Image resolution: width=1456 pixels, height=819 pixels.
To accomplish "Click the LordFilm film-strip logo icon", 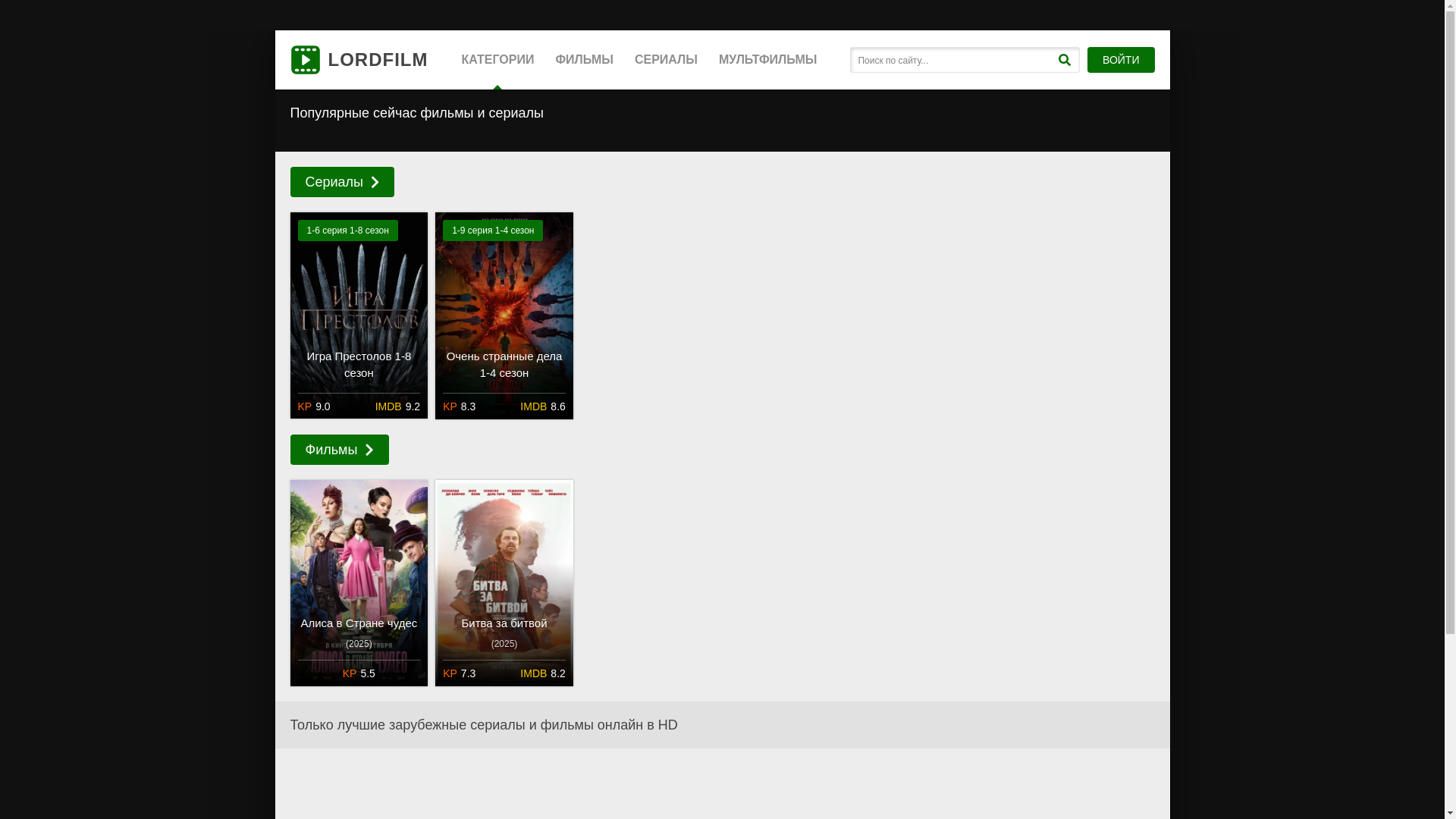I will (305, 60).
